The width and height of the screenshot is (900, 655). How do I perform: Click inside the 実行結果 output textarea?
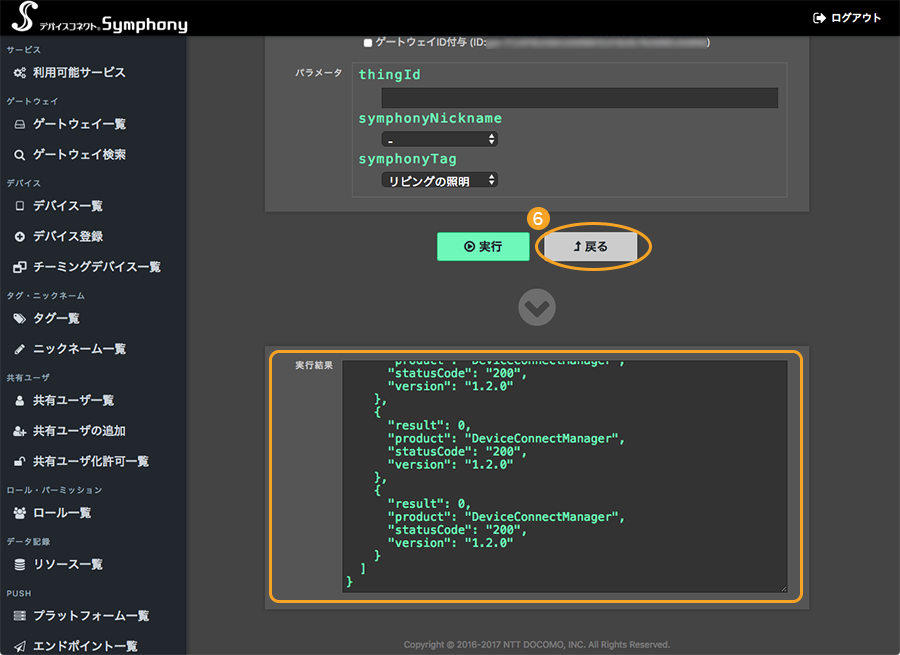[x=565, y=476]
